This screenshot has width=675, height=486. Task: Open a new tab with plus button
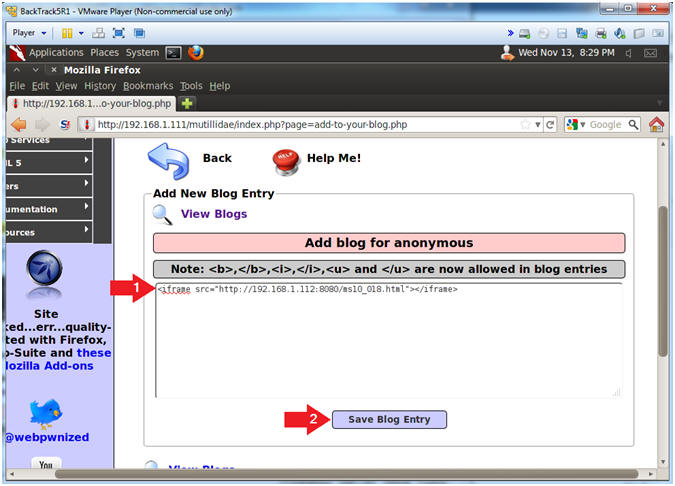tap(187, 104)
